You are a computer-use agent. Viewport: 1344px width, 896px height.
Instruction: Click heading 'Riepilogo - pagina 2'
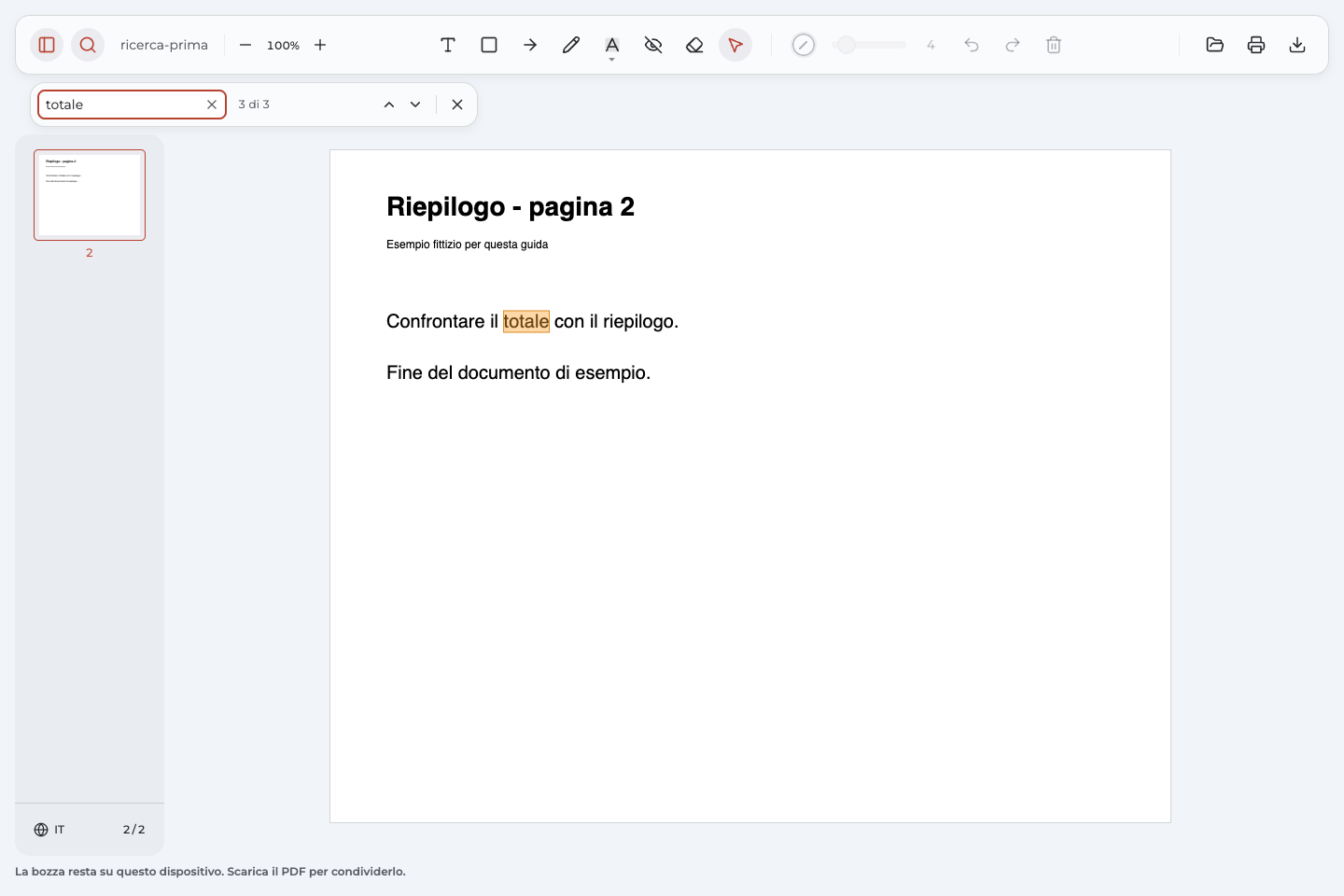[x=511, y=206]
